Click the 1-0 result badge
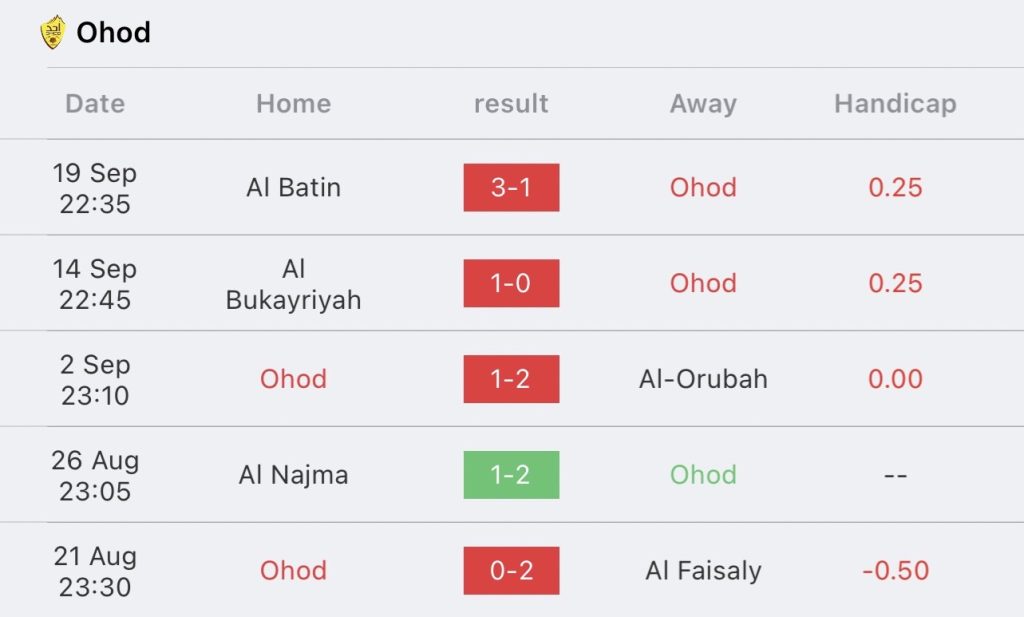The image size is (1024, 617). (x=511, y=283)
